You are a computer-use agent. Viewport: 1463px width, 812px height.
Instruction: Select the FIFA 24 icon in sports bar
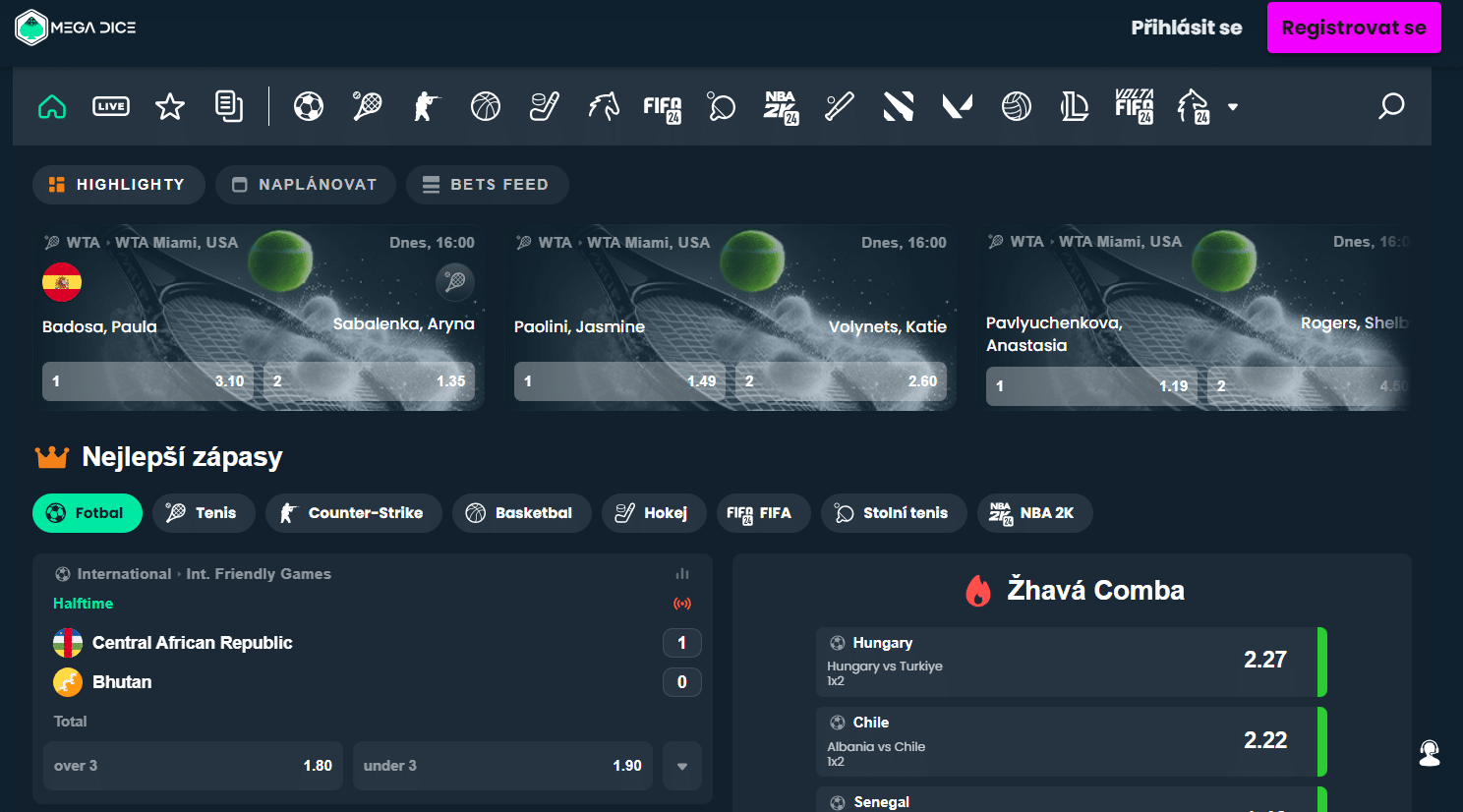663,107
